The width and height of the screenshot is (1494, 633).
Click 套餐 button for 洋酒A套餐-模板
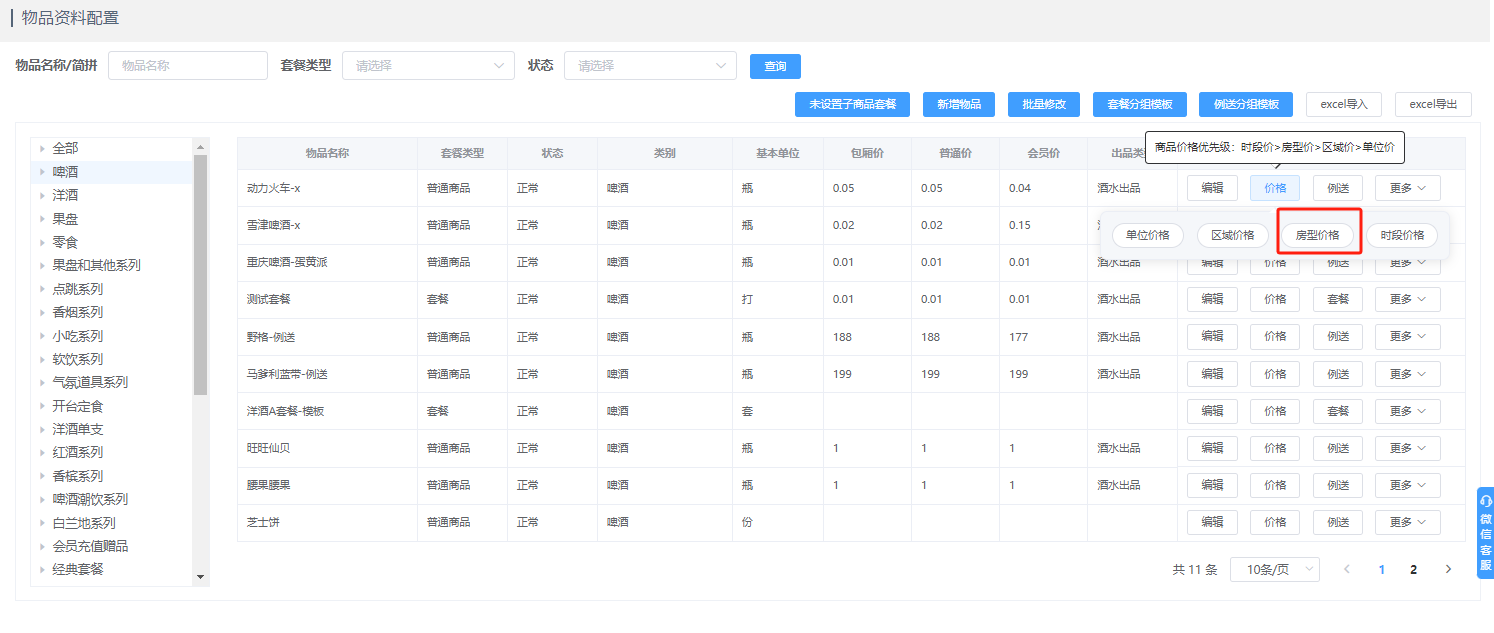1338,411
